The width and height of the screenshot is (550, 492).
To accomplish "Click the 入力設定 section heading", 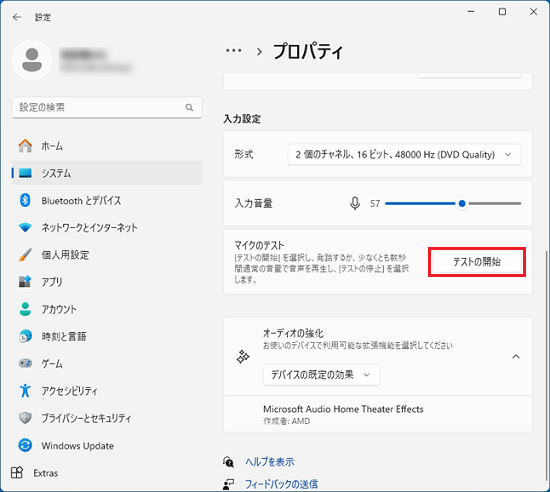I will [242, 119].
